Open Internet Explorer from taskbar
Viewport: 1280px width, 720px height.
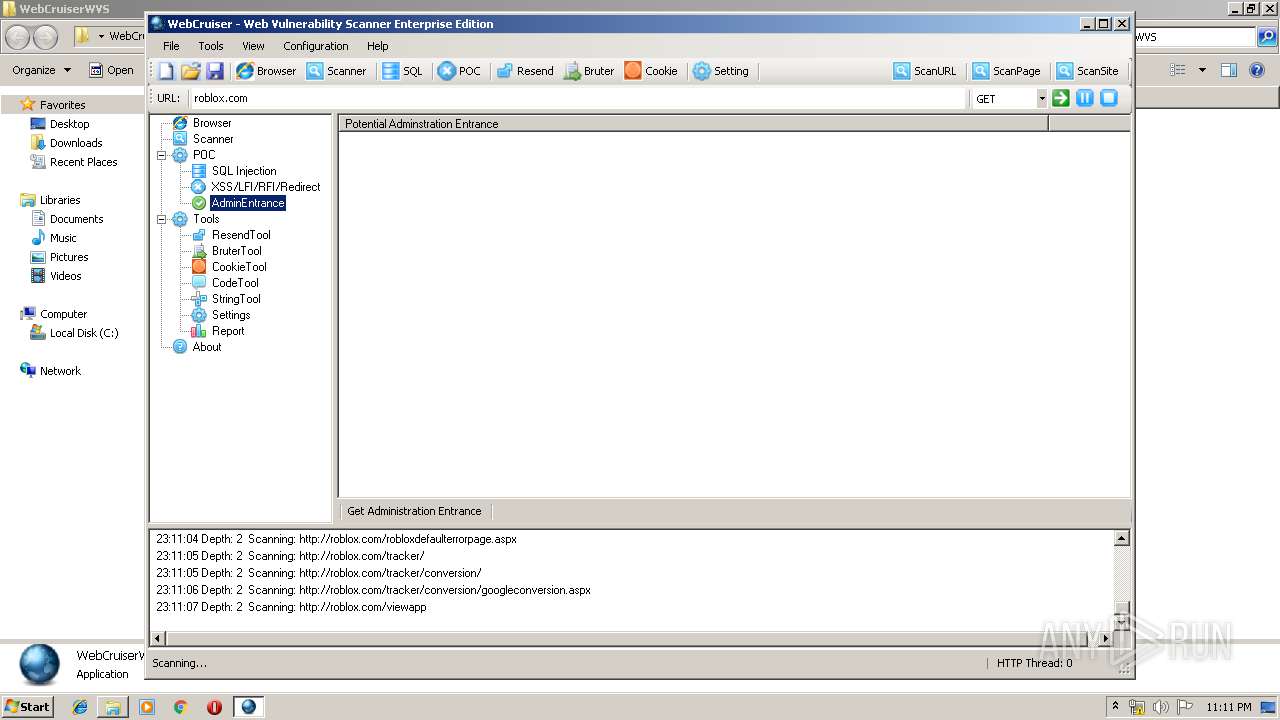click(x=80, y=707)
